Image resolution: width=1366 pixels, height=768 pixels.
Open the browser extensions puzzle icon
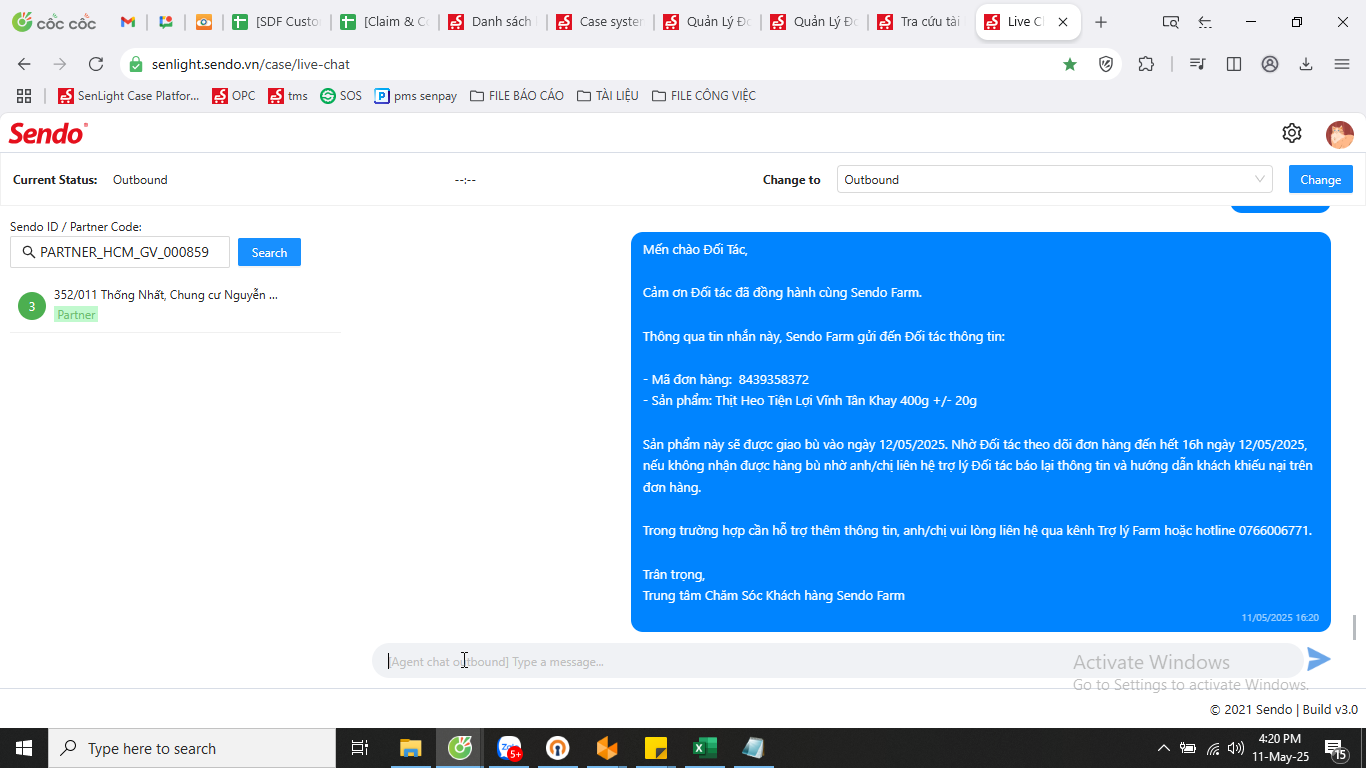point(1147,64)
